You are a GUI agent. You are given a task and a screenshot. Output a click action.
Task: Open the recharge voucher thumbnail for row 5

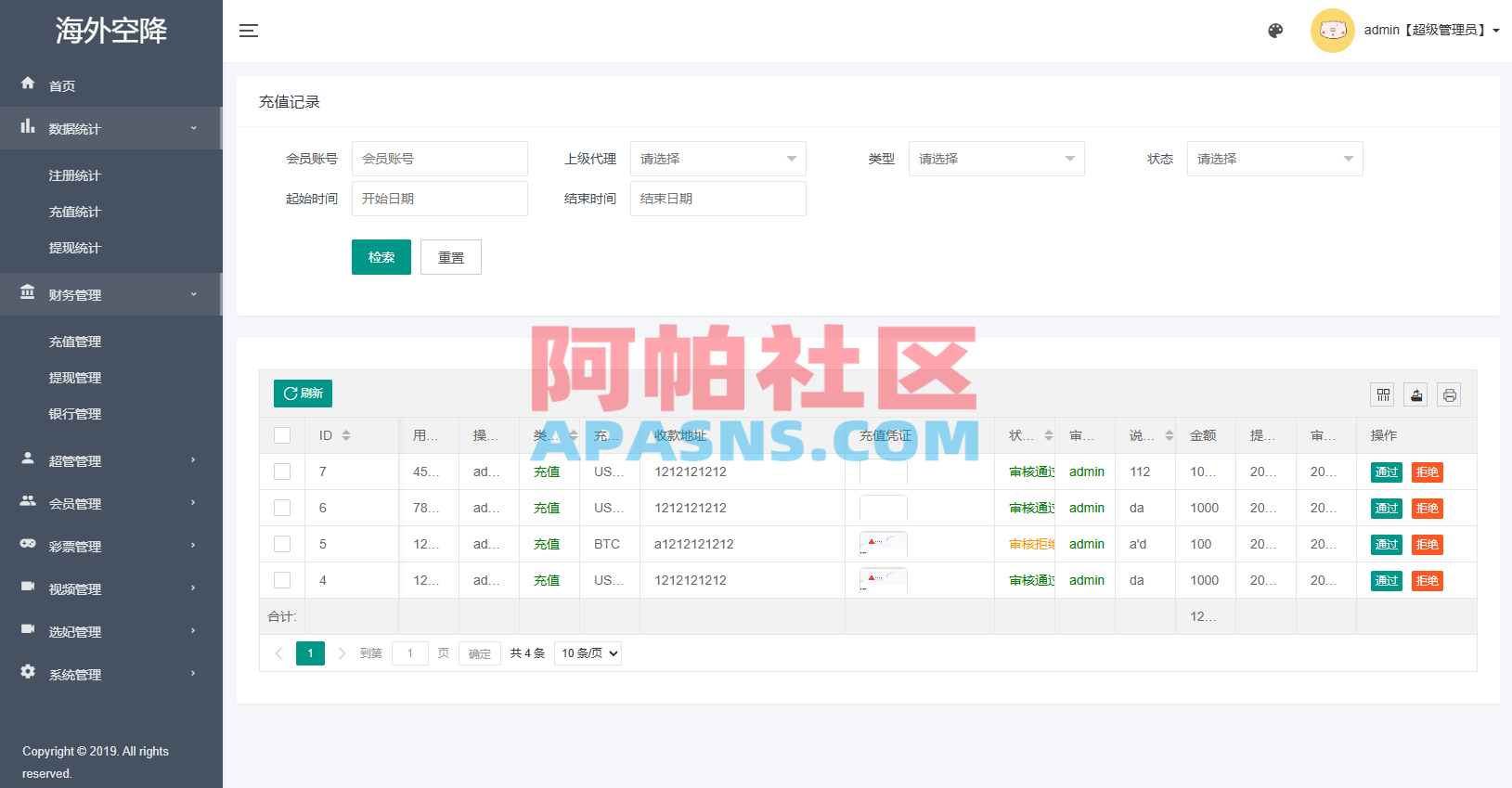click(884, 544)
